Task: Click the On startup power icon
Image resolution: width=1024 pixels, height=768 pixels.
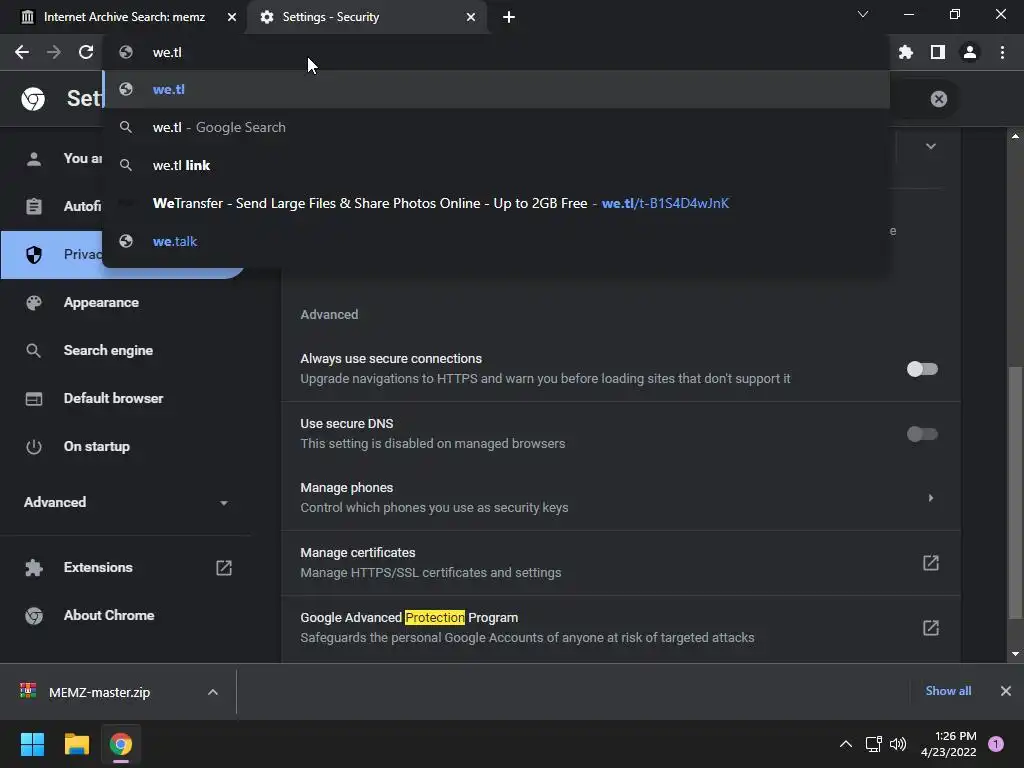Action: tap(33, 447)
